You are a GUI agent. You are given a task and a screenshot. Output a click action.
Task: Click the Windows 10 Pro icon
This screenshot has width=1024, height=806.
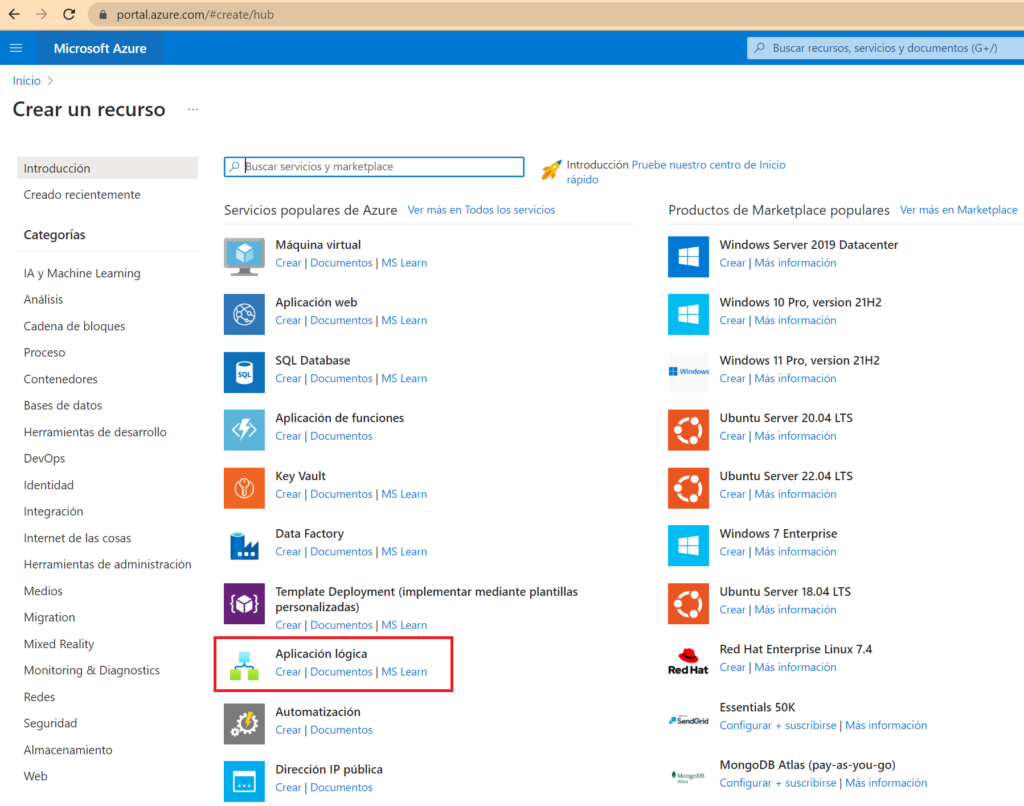point(688,314)
